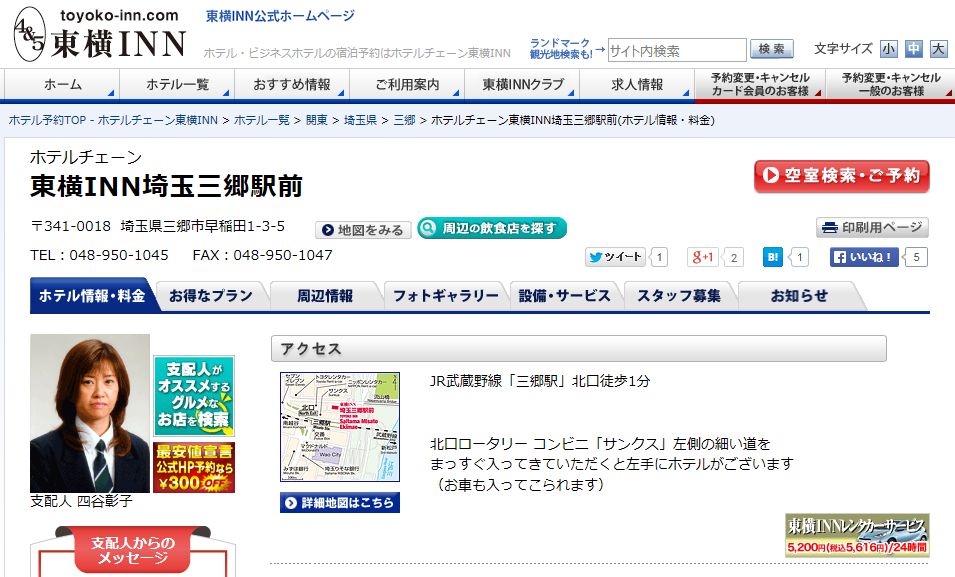Click ホテル予約TOP breadcrumb link
Screen dimensions: 955x577
pos(113,120)
